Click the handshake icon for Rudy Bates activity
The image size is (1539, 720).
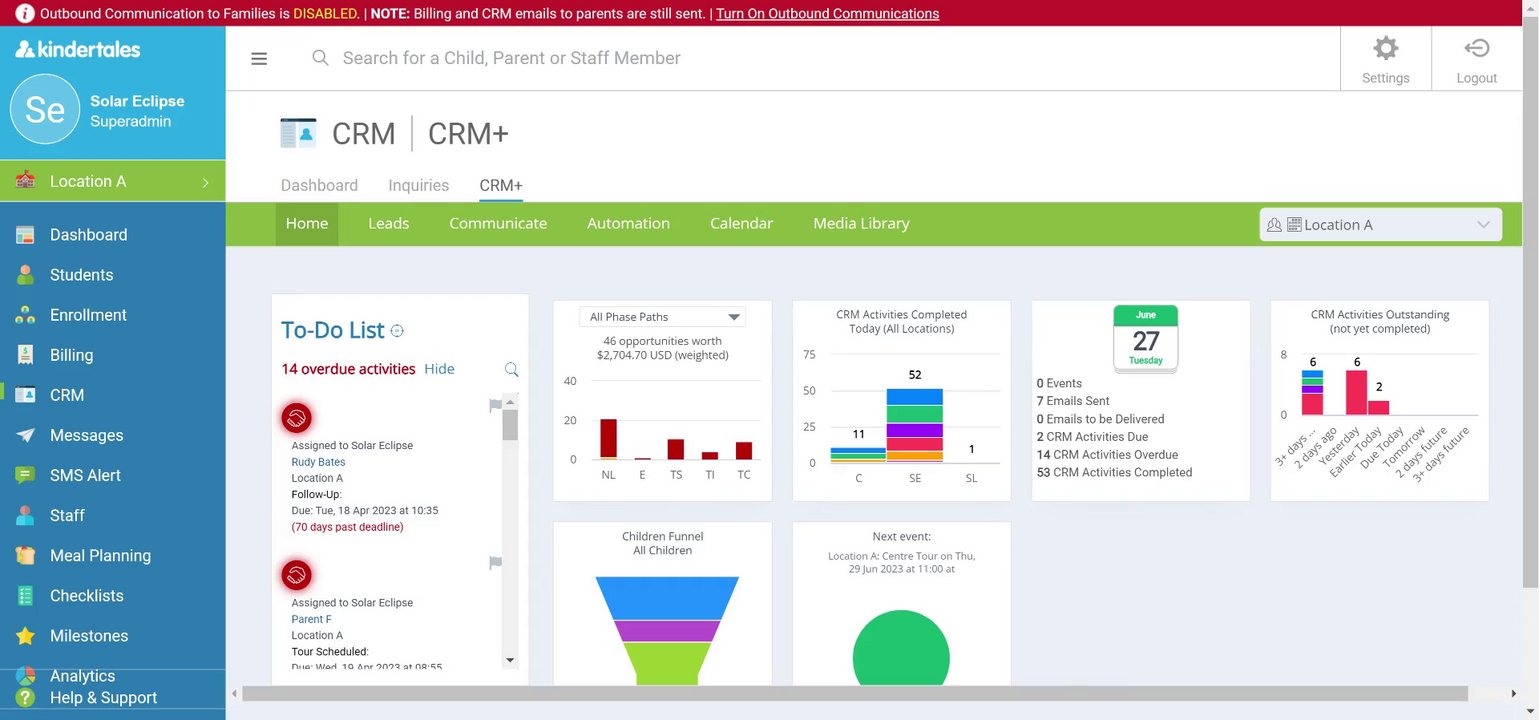tap(297, 417)
